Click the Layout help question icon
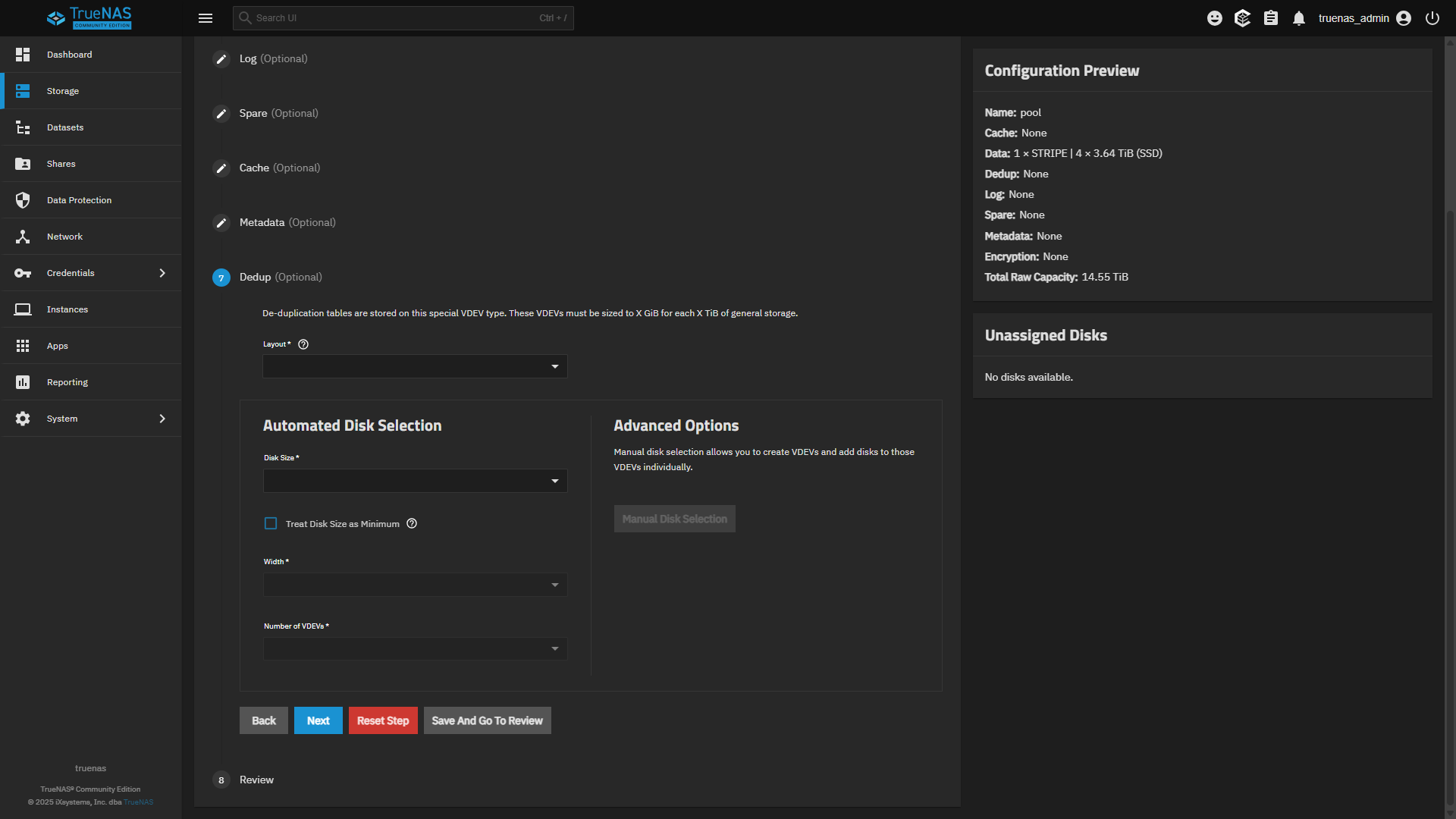Viewport: 1456px width, 819px height. click(x=303, y=344)
